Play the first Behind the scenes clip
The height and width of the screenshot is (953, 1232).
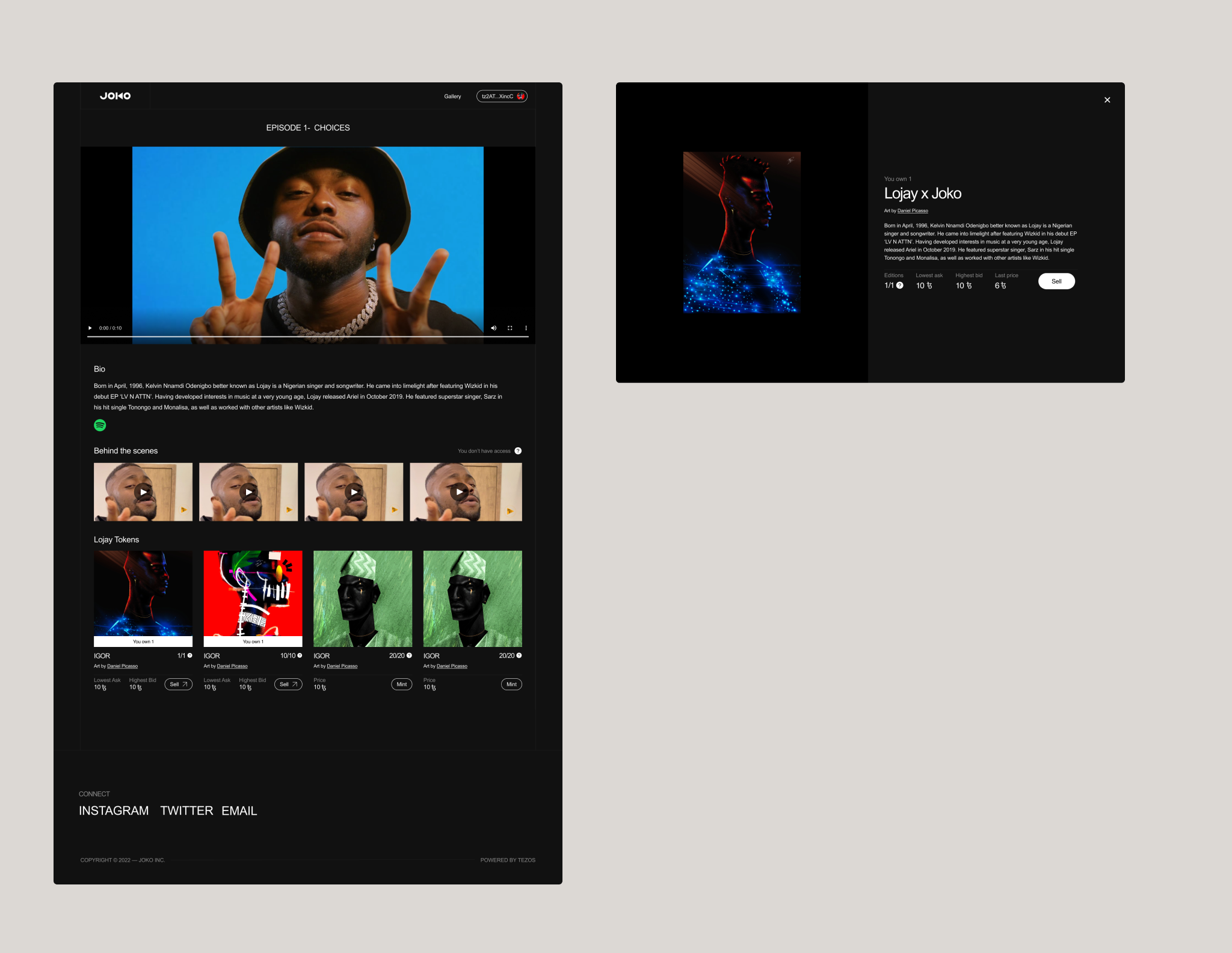point(143,492)
